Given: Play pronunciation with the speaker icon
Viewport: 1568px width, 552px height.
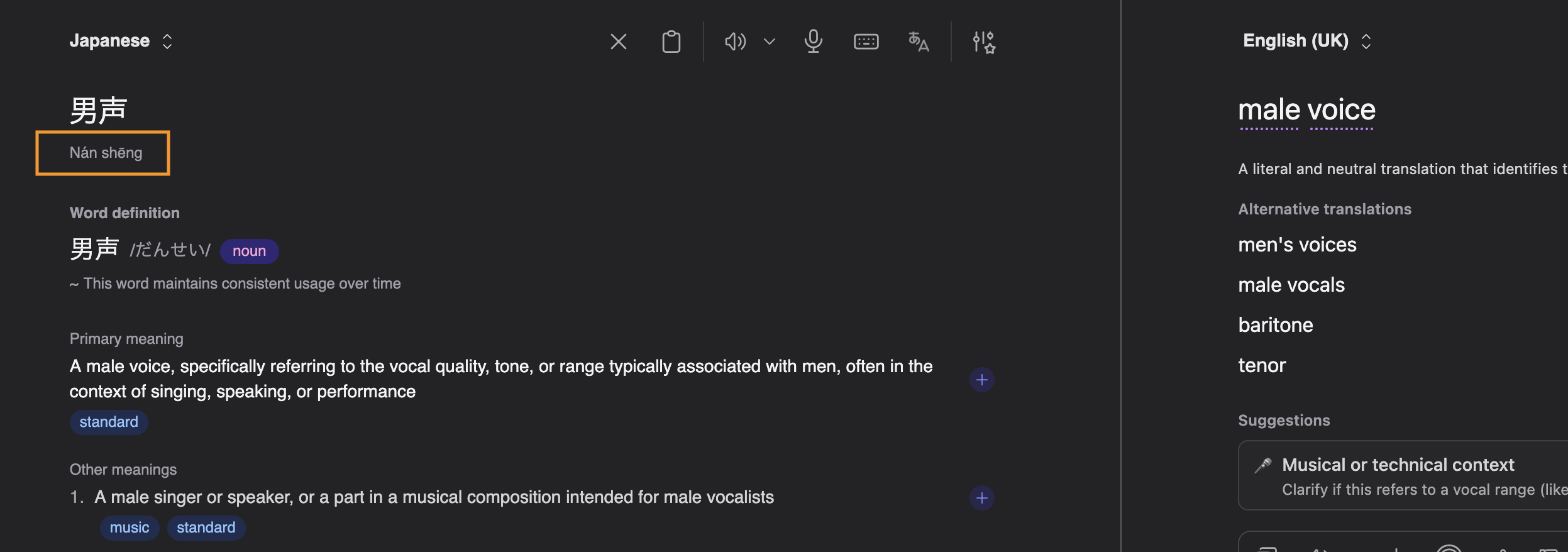Looking at the screenshot, I should (734, 41).
